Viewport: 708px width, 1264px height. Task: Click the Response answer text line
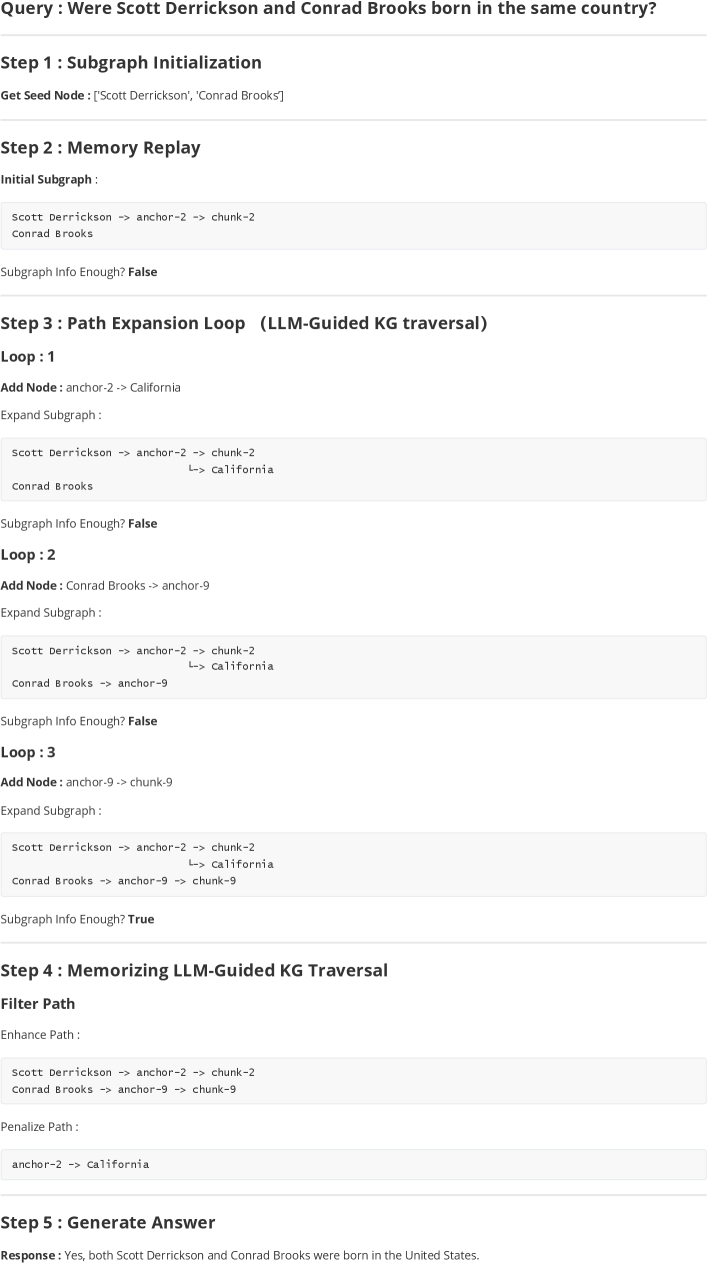coord(240,1255)
